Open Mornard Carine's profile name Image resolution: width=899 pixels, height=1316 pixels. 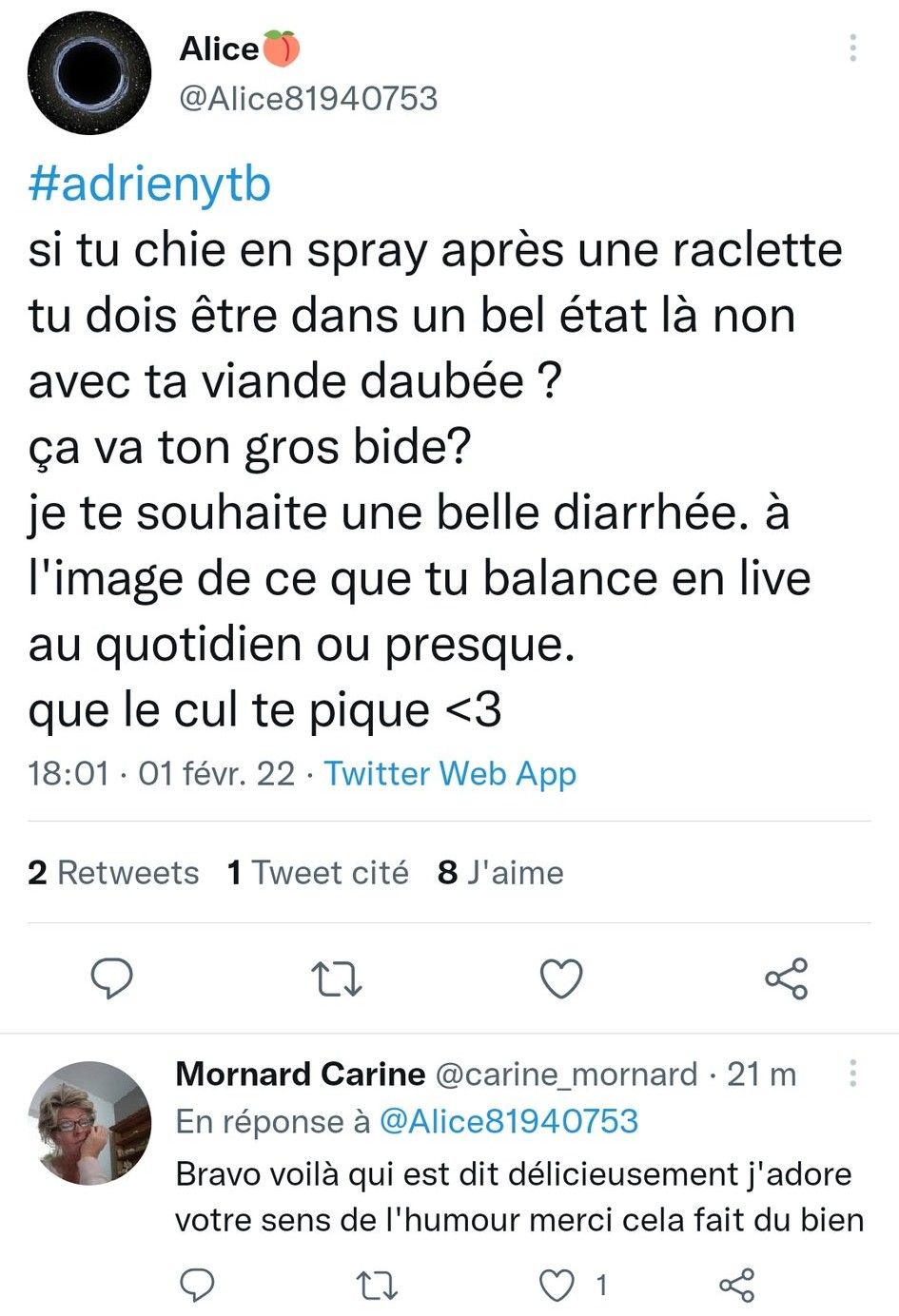pos(301,1074)
